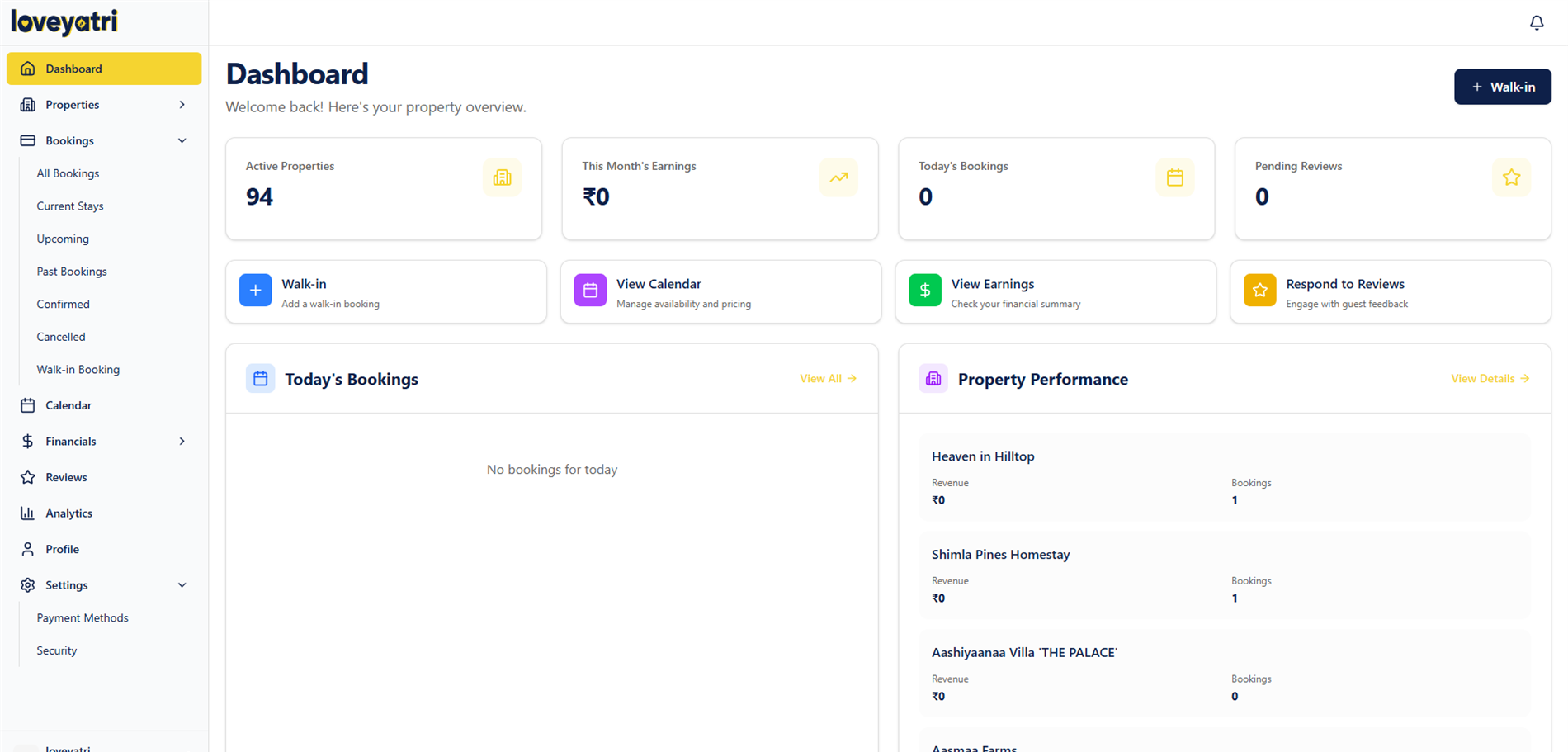Collapse the Bookings submenu chevron
Screen dimensions: 1568x752
(x=182, y=141)
